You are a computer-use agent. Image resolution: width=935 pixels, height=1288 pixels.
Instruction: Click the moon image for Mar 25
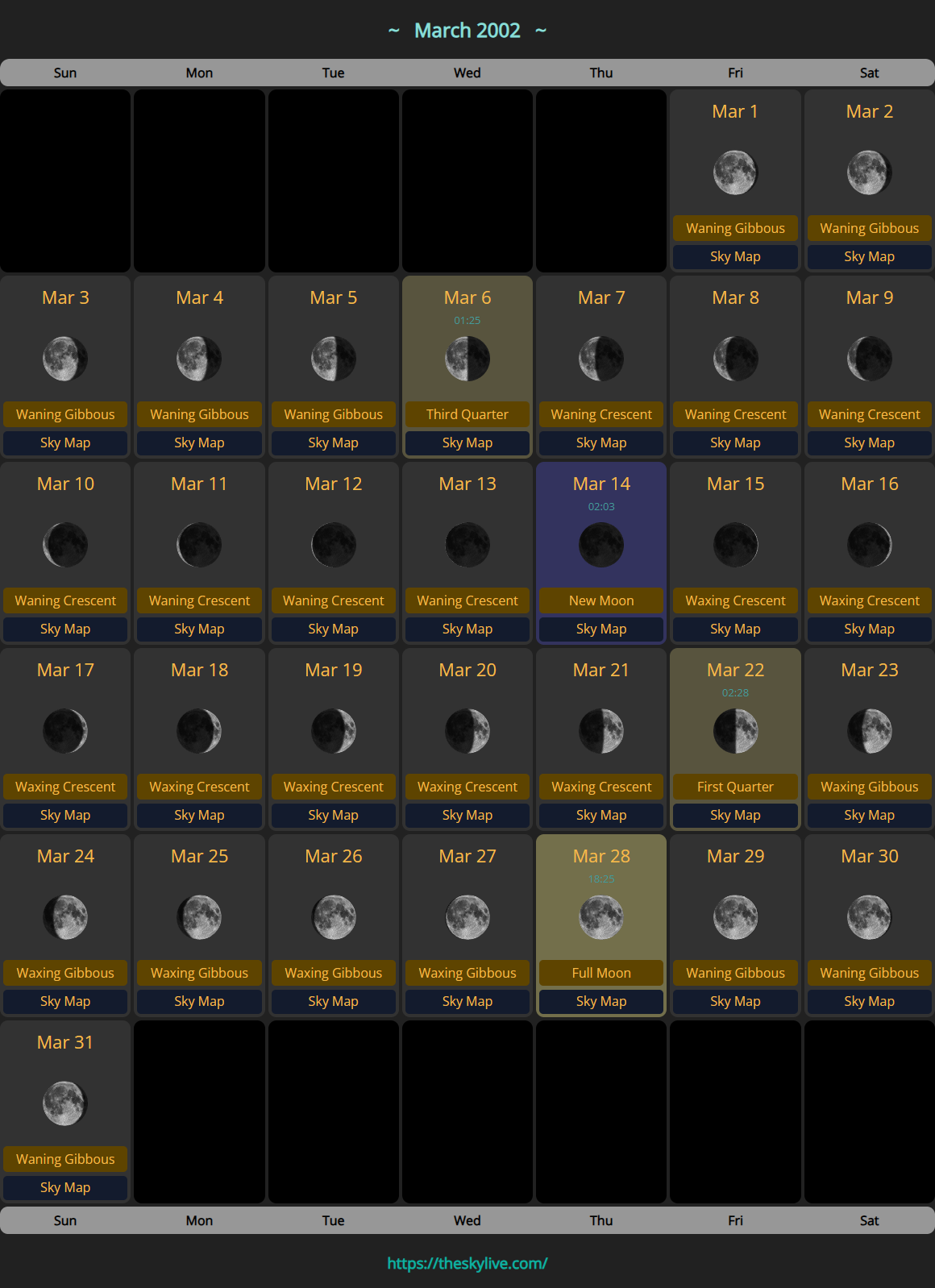(199, 917)
